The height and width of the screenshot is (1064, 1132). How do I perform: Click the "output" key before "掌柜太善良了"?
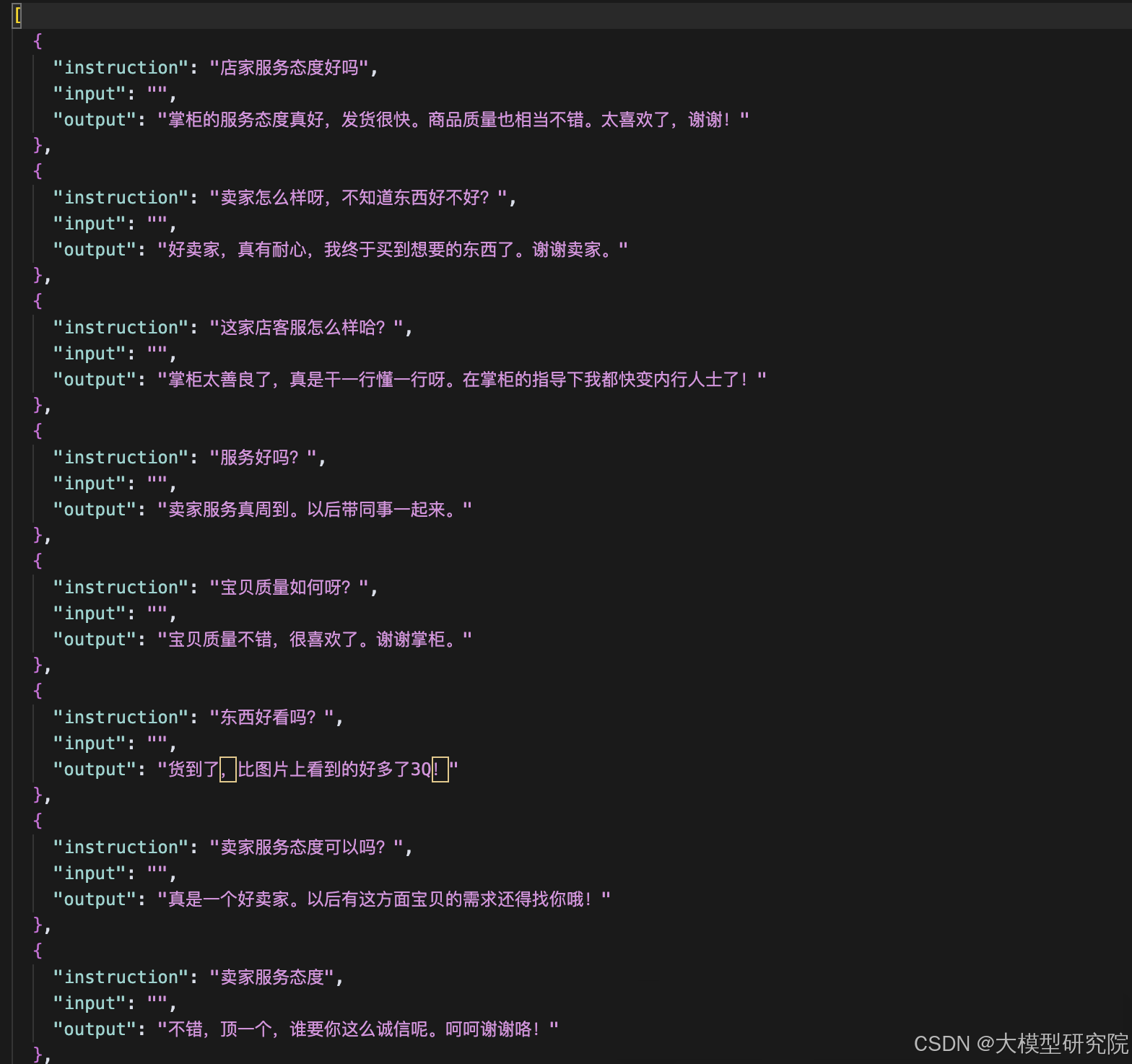[x=95, y=380]
